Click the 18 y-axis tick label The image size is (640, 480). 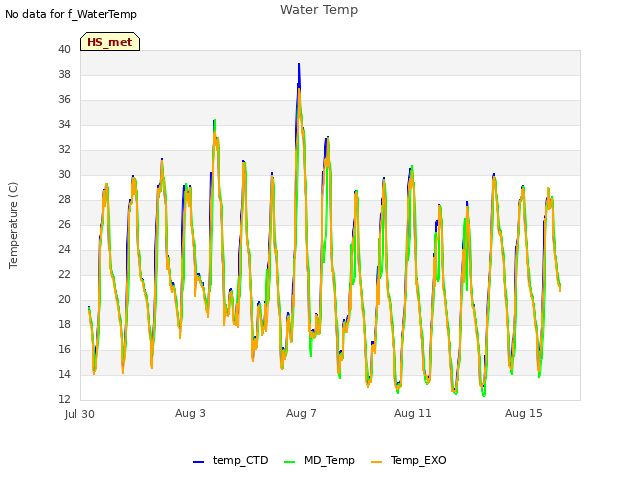pos(64,324)
